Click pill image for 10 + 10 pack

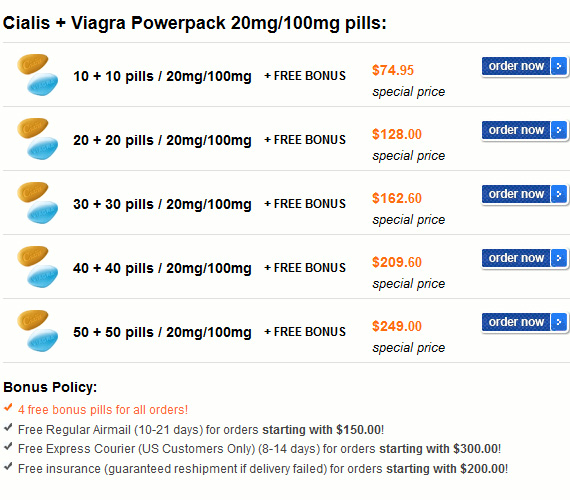pos(37,75)
